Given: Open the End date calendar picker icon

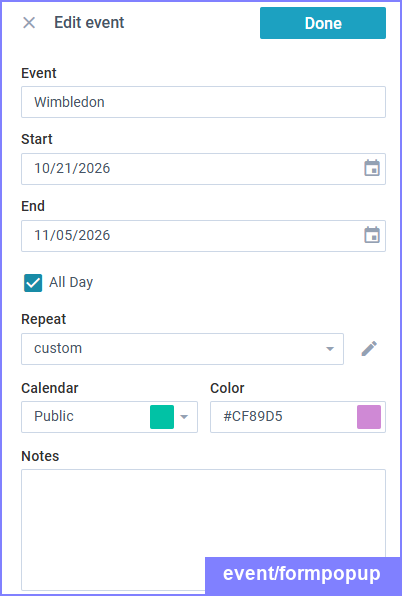Looking at the screenshot, I should pos(372,235).
